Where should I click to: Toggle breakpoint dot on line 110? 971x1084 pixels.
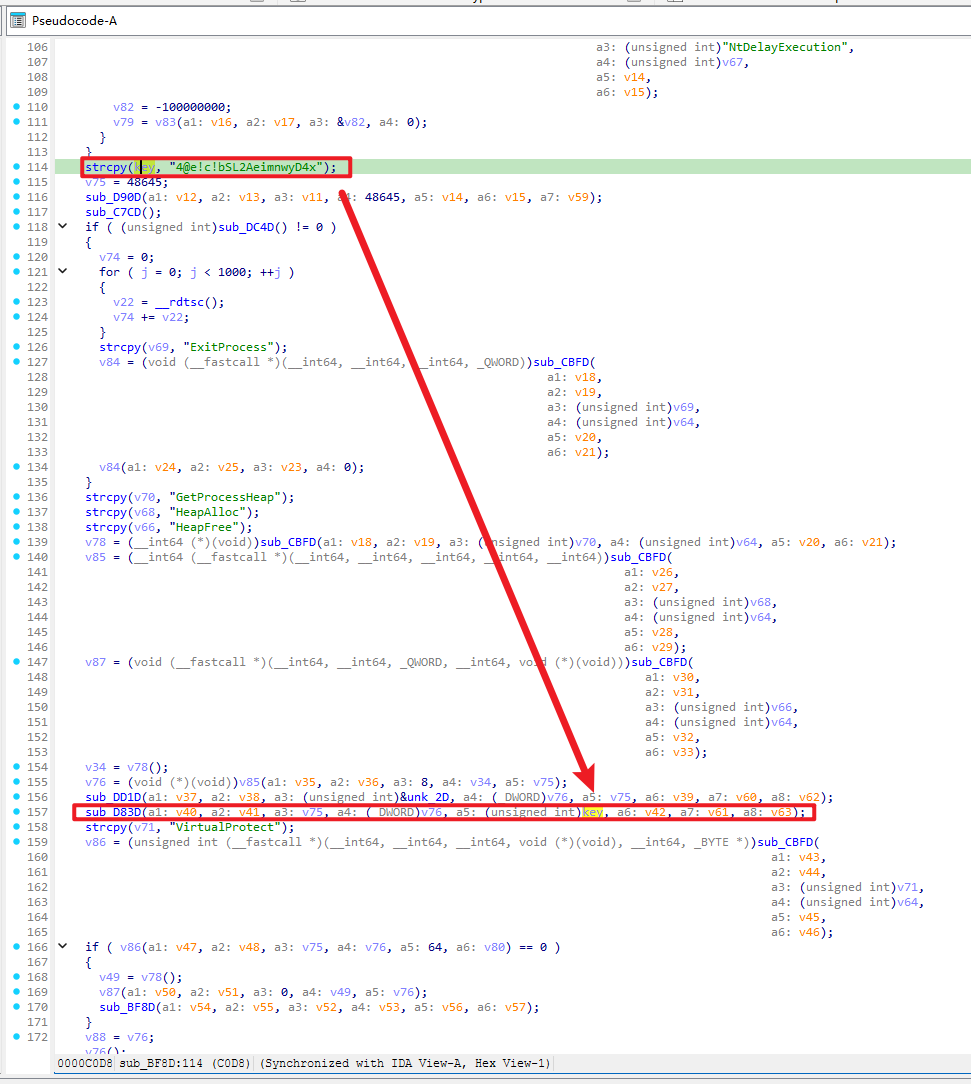[17, 106]
